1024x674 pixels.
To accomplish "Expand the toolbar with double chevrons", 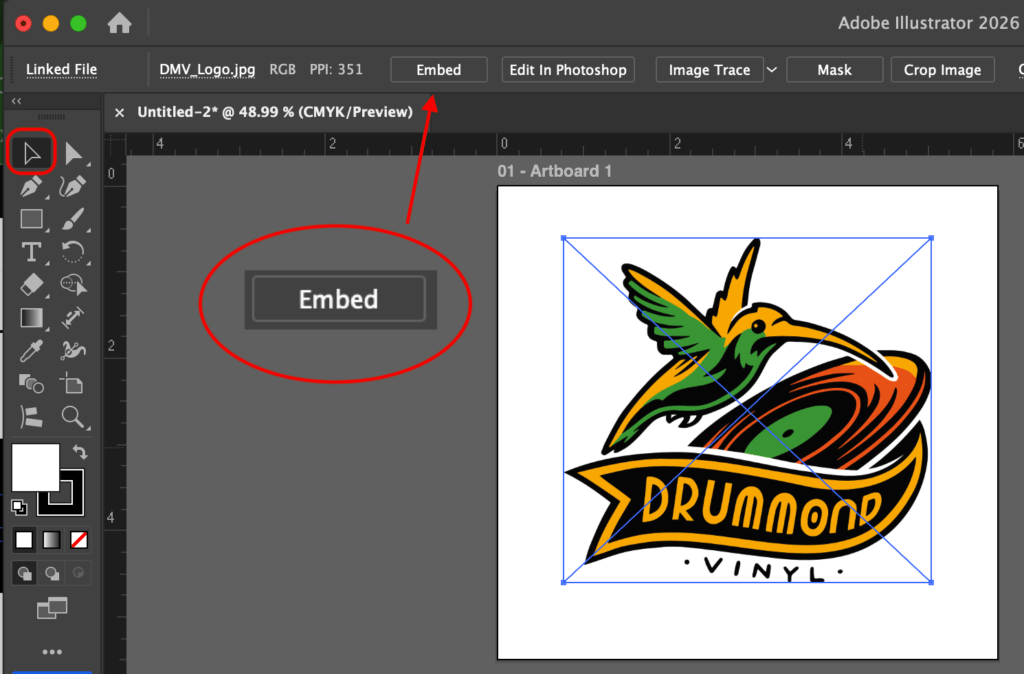I will click(x=16, y=101).
